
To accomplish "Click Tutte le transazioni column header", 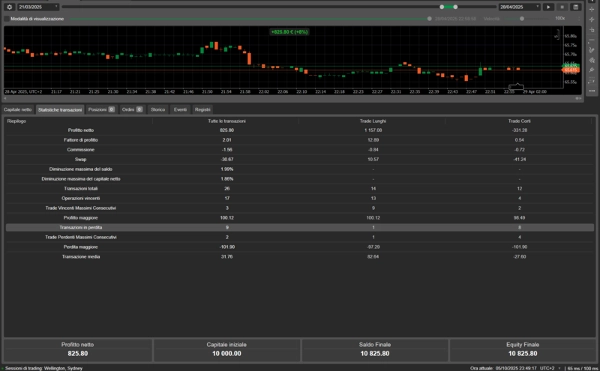I will tap(227, 121).
